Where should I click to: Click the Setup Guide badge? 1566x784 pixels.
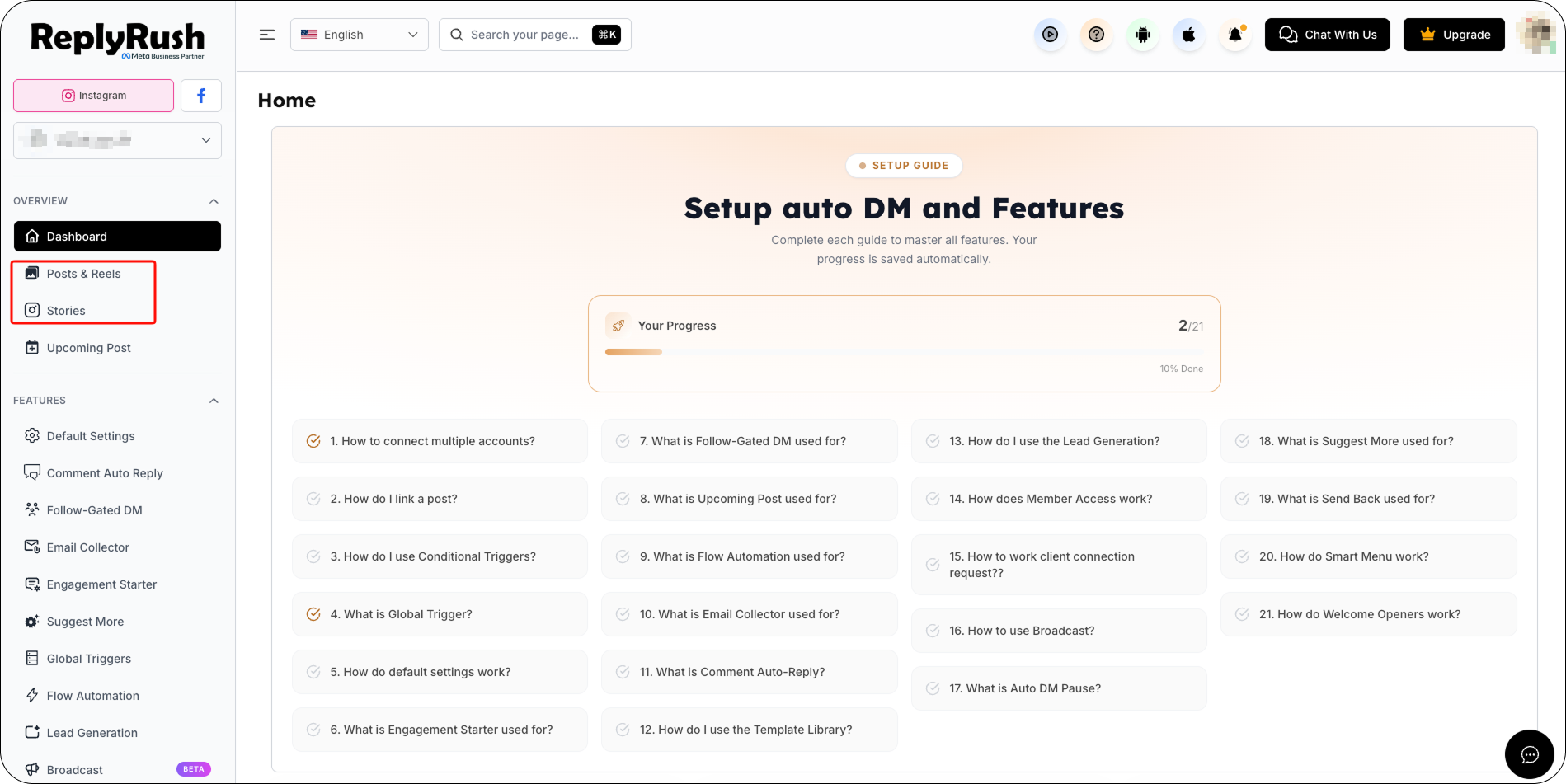pos(904,166)
